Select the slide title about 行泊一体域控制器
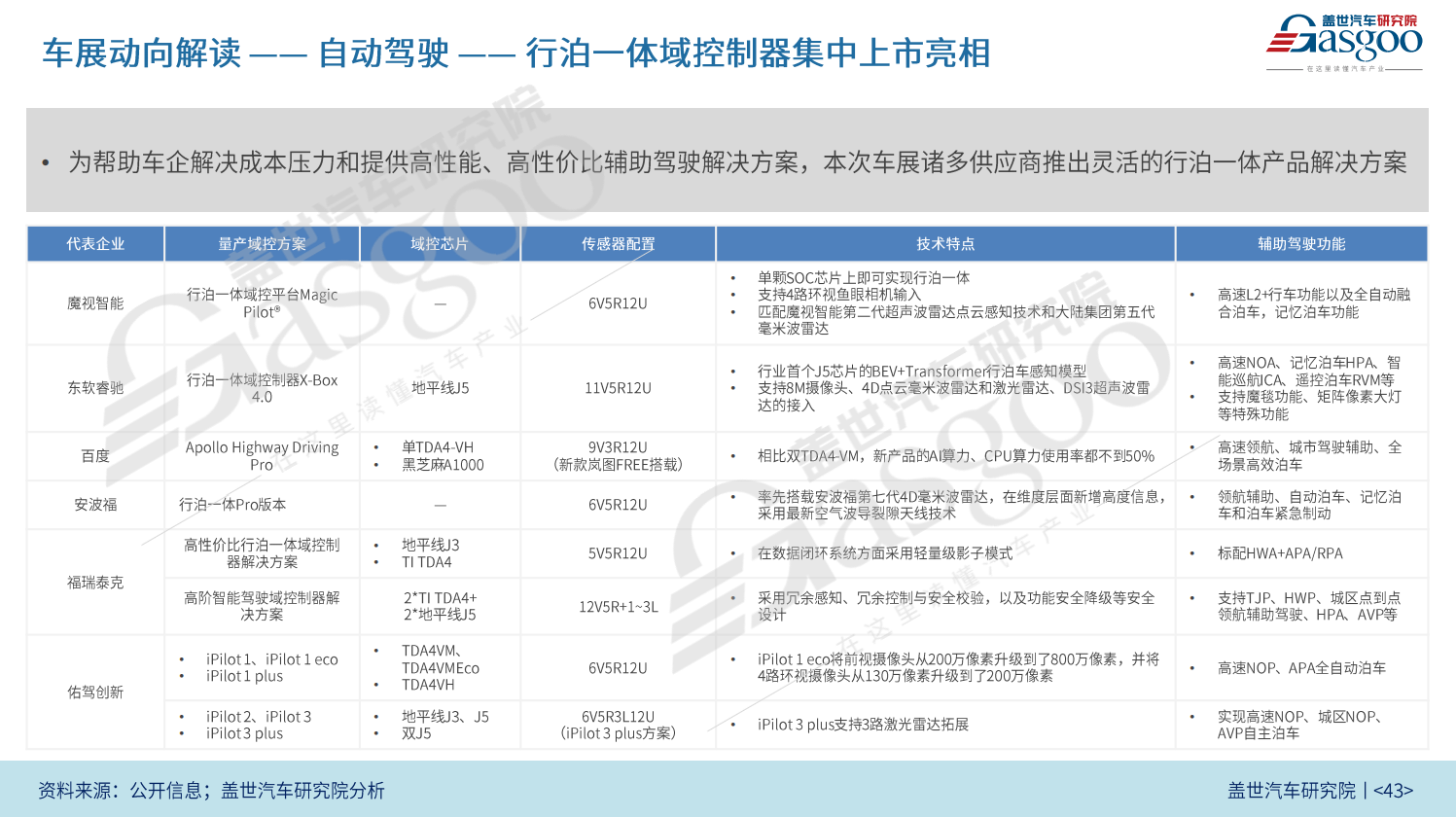This screenshot has height=817, width=1456. coord(515,53)
